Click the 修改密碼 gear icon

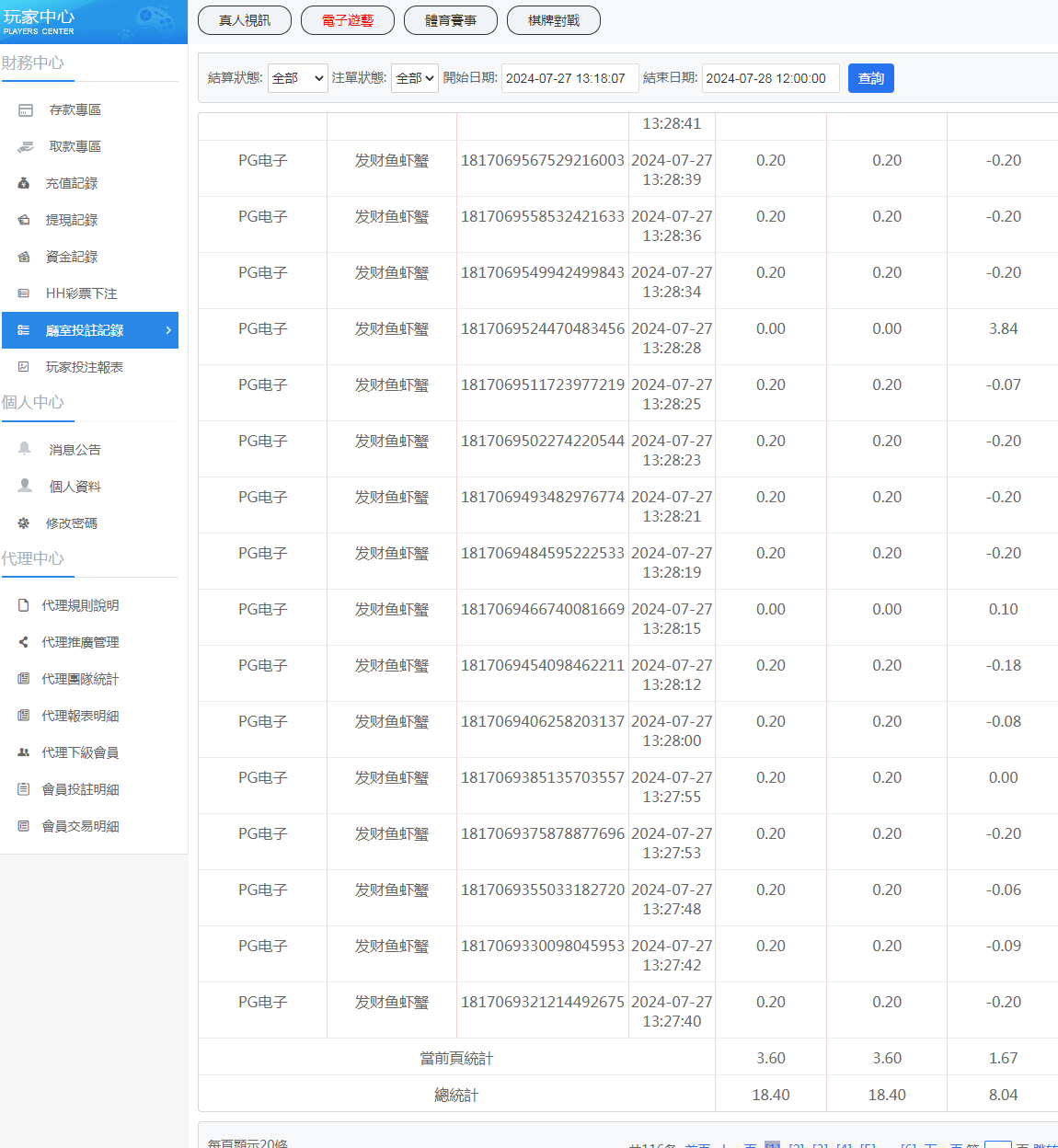[x=24, y=523]
